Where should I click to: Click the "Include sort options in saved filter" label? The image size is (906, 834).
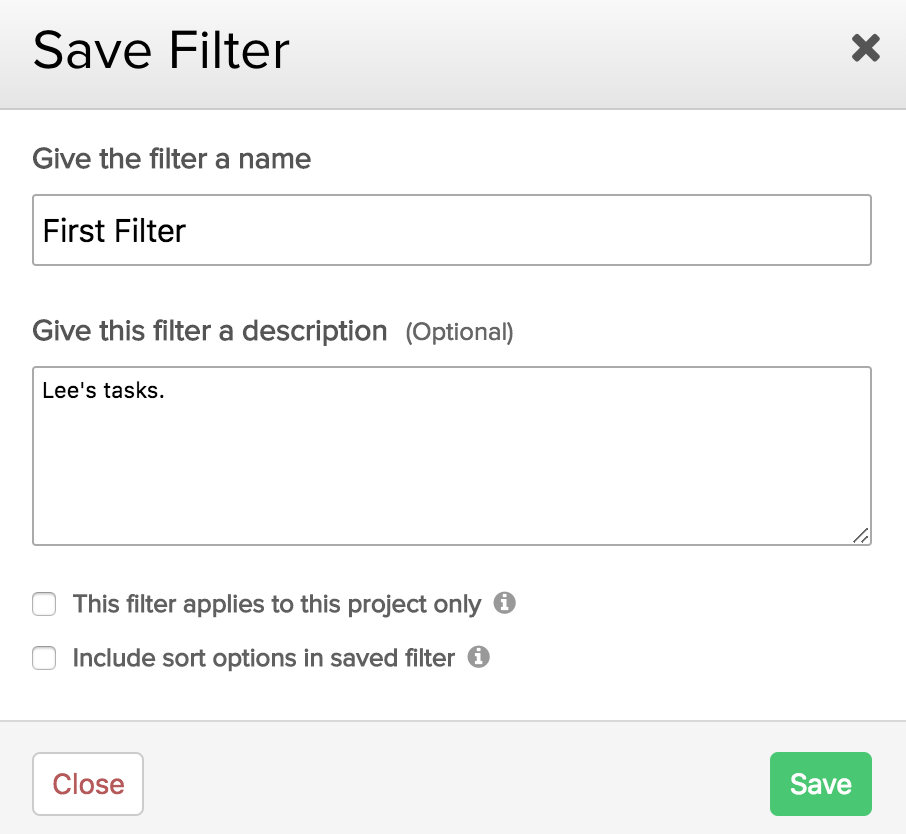pyautogui.click(x=263, y=658)
